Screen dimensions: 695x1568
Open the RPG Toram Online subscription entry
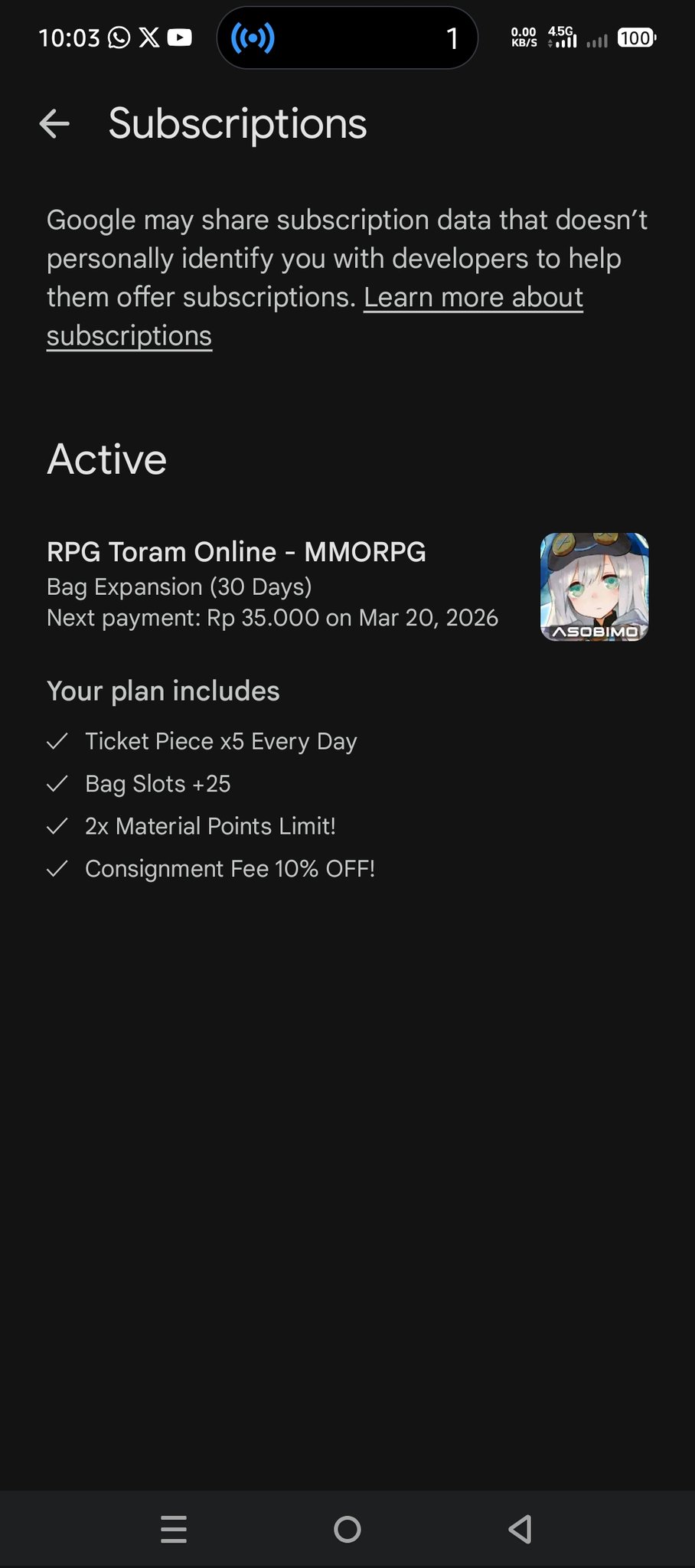tap(347, 586)
